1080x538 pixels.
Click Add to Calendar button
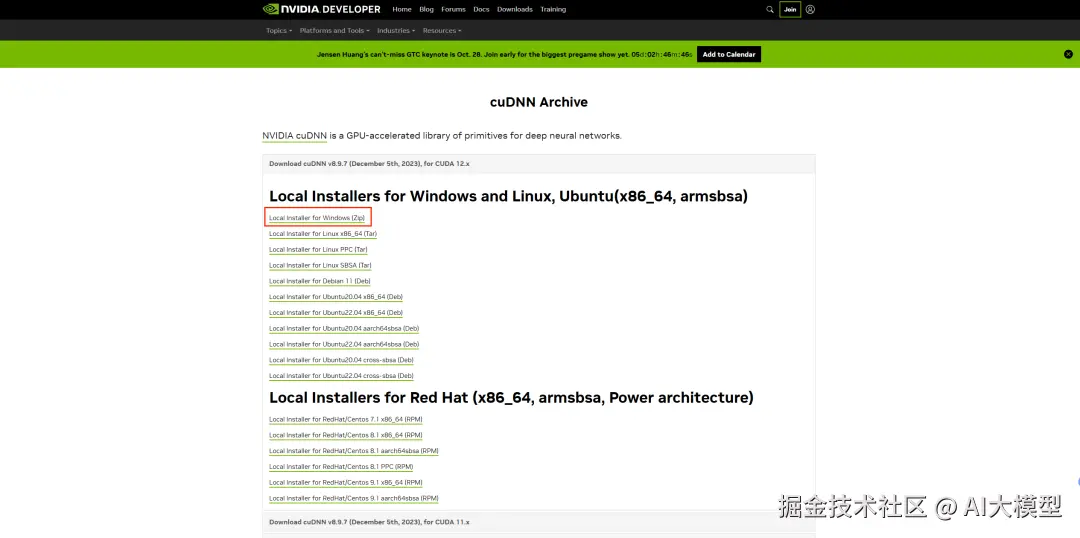point(729,54)
